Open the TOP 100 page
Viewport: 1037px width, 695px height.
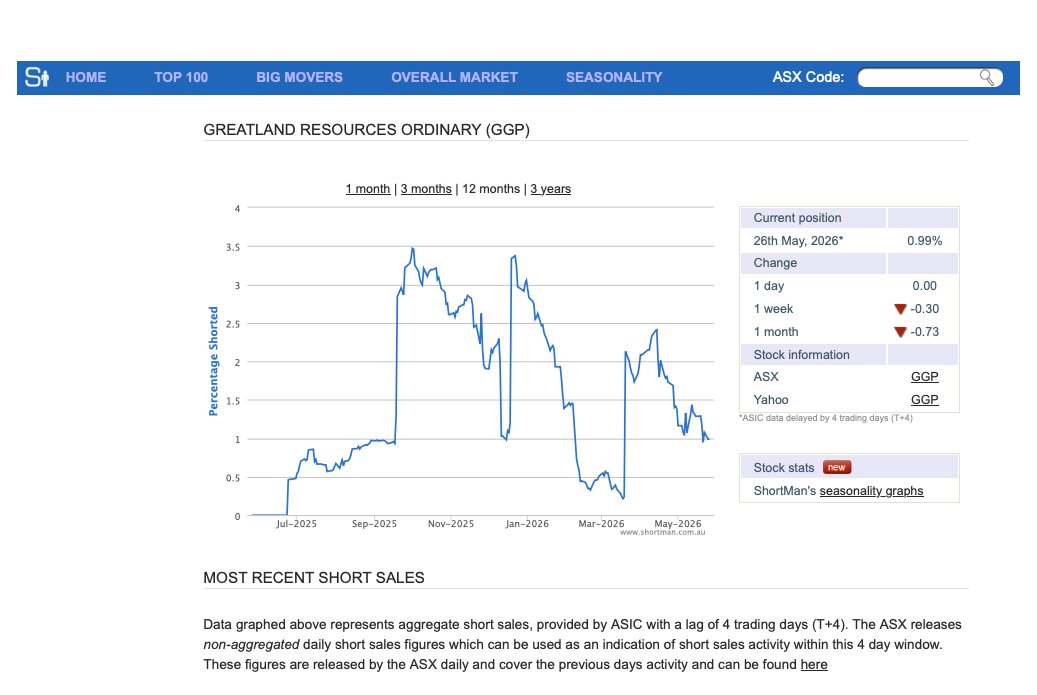pyautogui.click(x=181, y=77)
